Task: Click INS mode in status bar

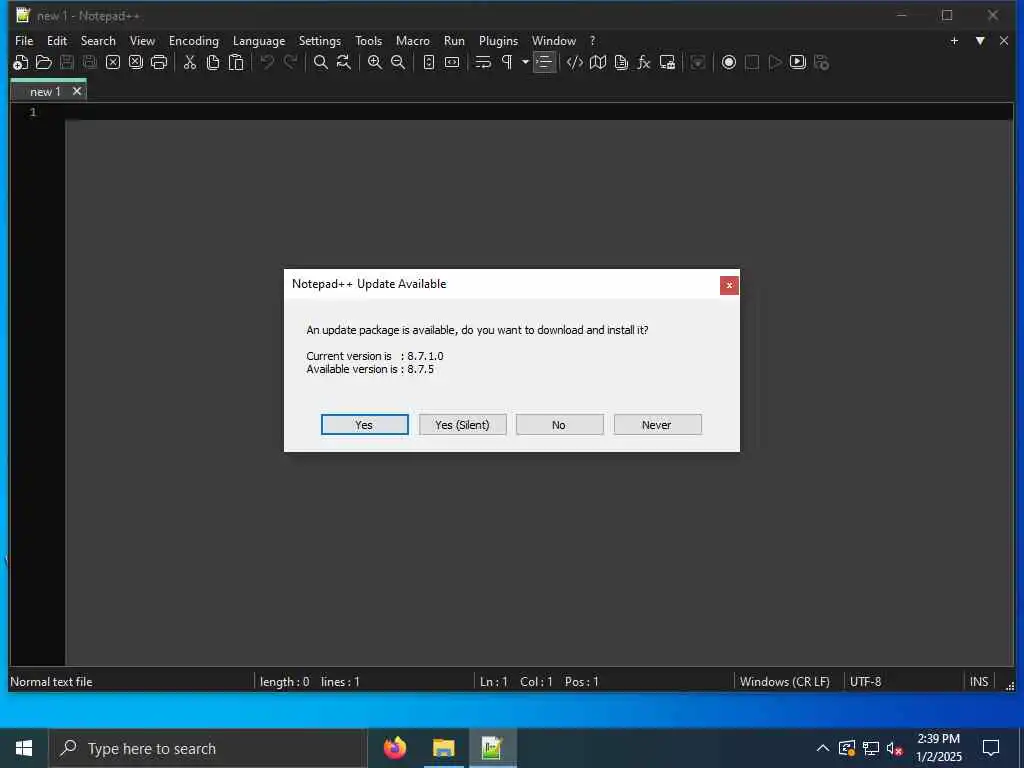Action: coord(978,681)
